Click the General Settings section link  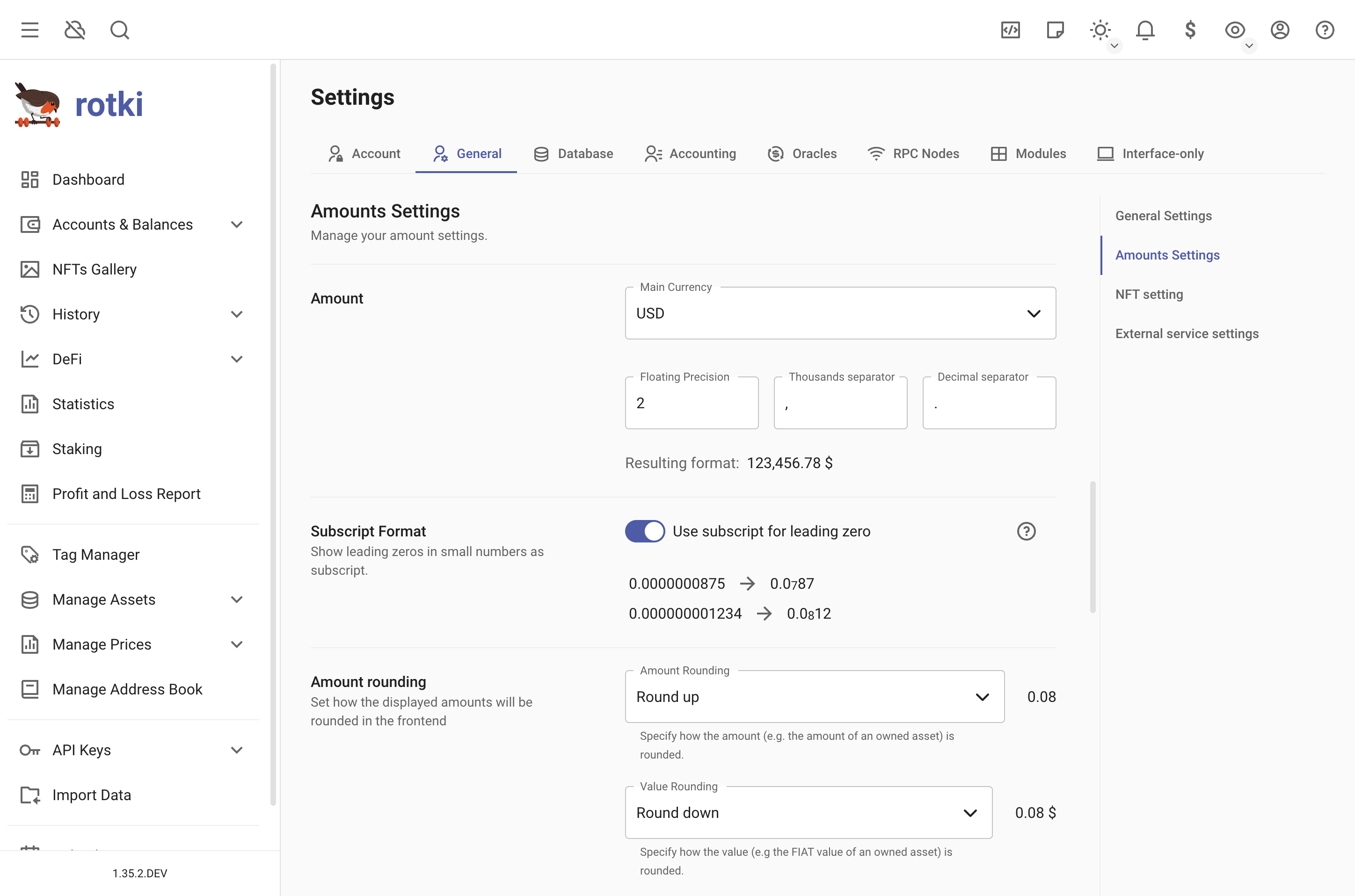click(1163, 215)
